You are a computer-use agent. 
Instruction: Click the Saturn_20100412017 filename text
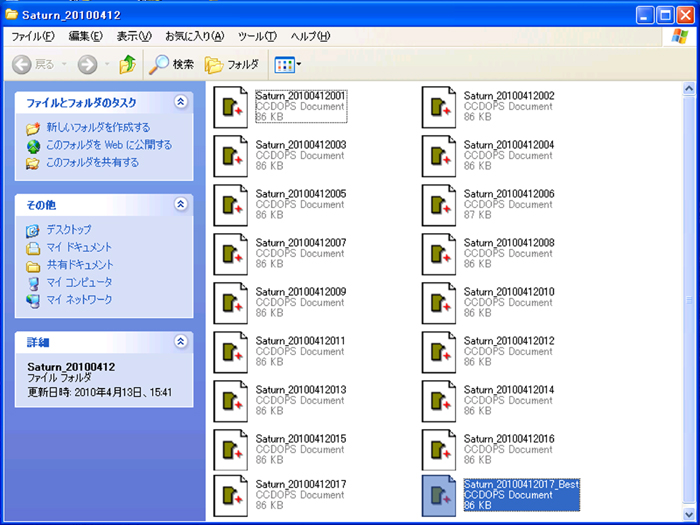(300, 484)
